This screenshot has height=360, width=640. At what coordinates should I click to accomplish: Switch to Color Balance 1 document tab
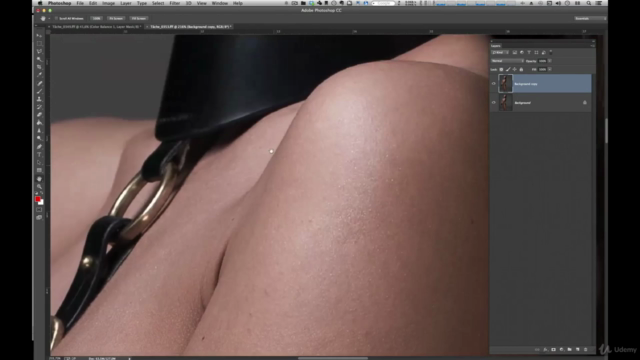coord(96,27)
